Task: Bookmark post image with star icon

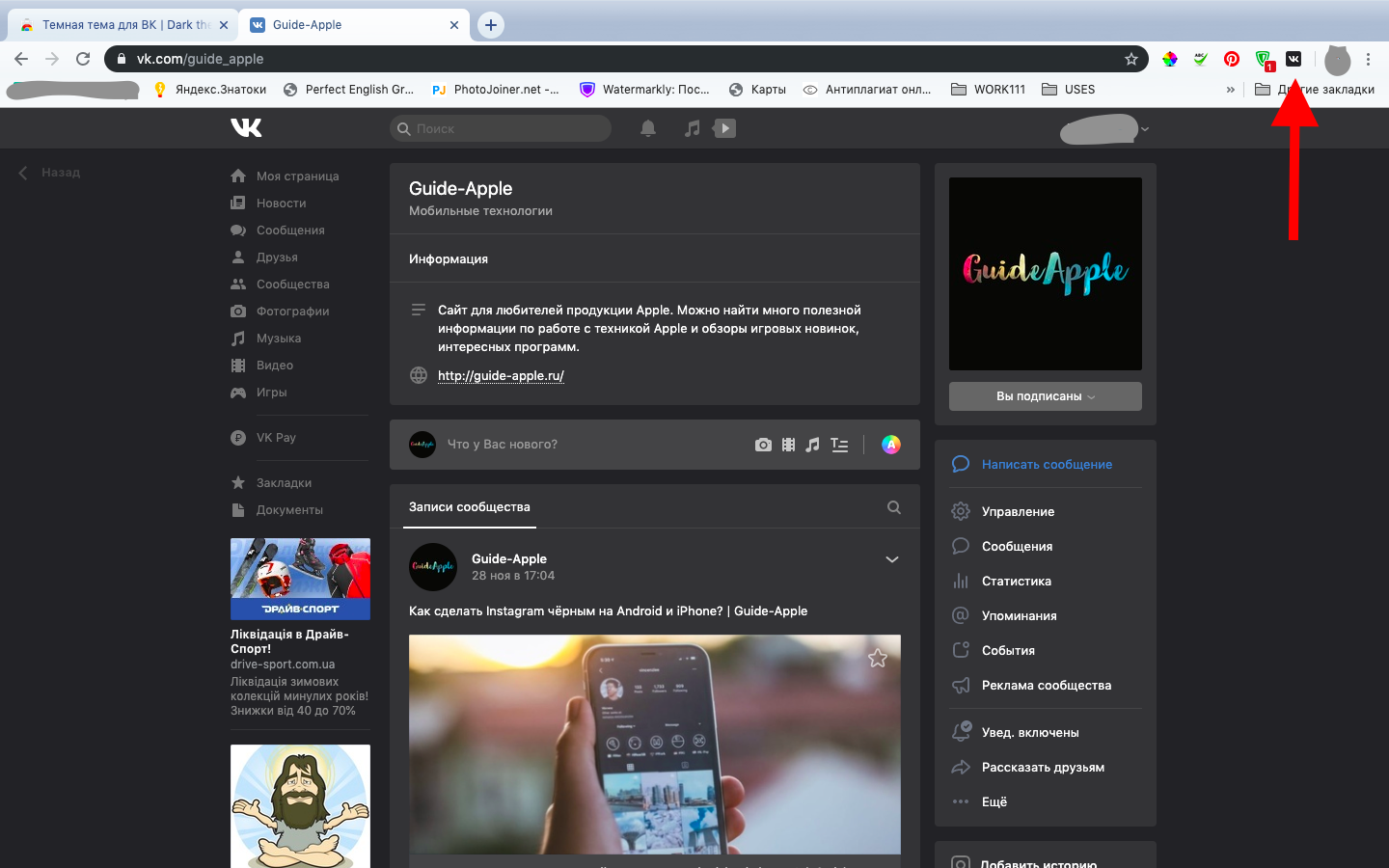Action: tap(878, 658)
